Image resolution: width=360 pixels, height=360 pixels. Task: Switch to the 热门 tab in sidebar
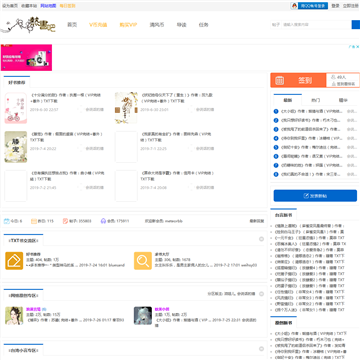pos(316,100)
